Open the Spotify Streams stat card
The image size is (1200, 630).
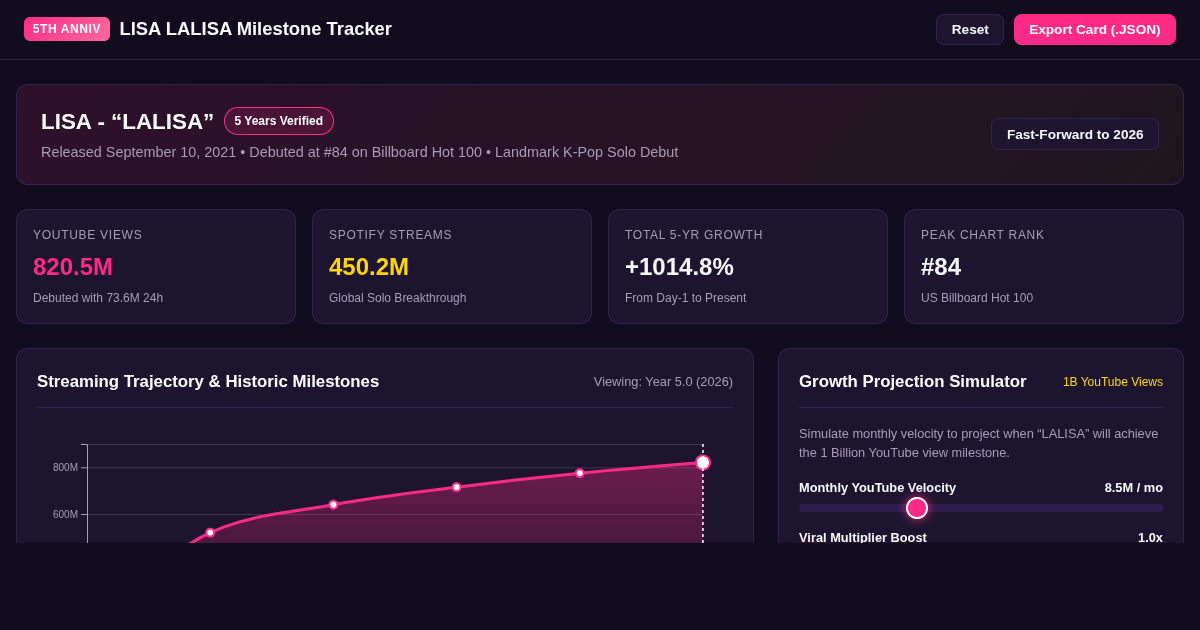(x=452, y=266)
